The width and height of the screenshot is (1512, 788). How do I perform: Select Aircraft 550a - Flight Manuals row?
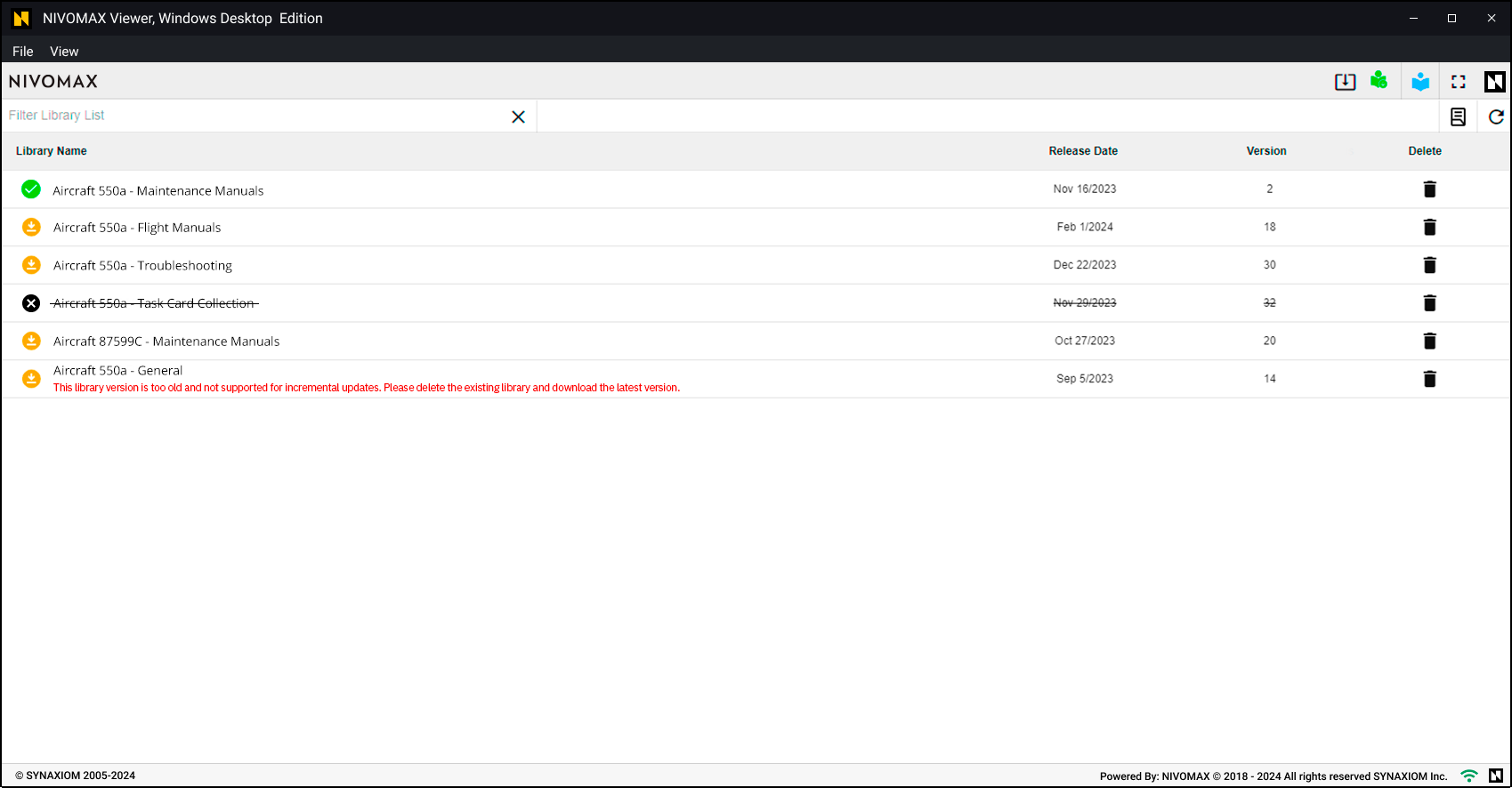[756, 228]
